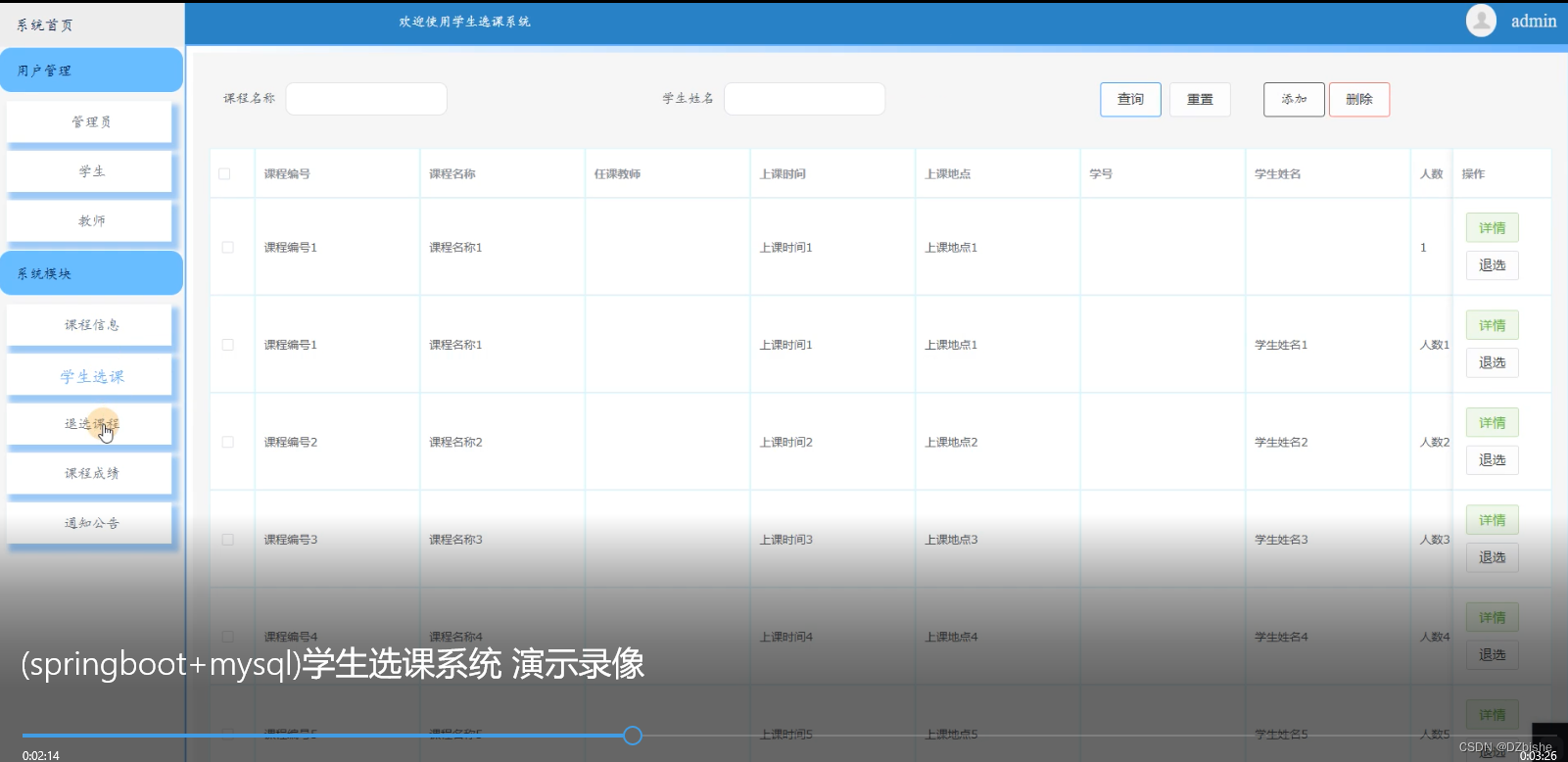1568x762 pixels.
Task: Open the 退选课程 menu item
Action: (90, 424)
